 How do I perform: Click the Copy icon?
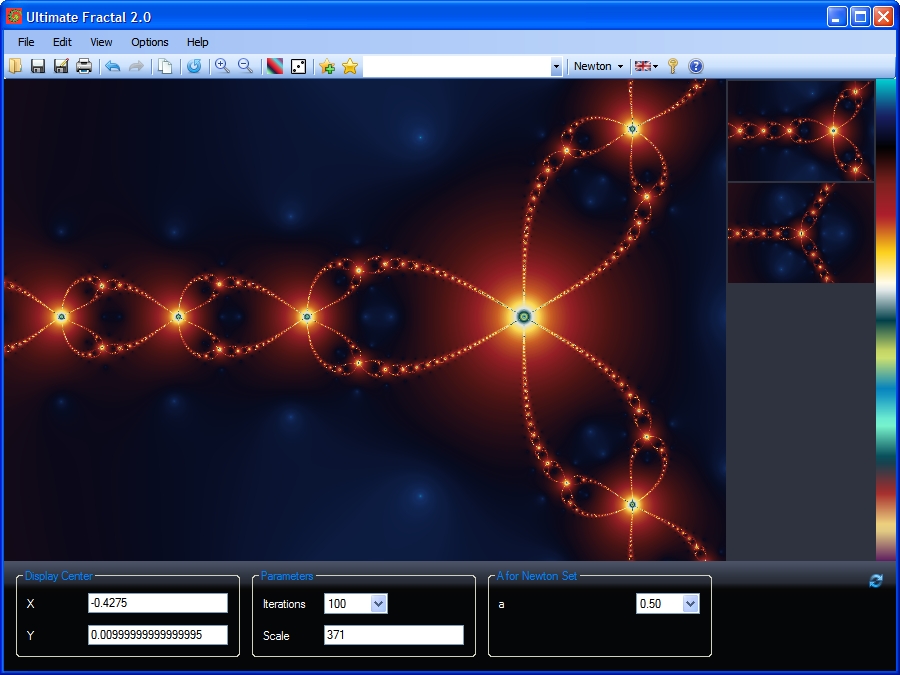pyautogui.click(x=165, y=66)
